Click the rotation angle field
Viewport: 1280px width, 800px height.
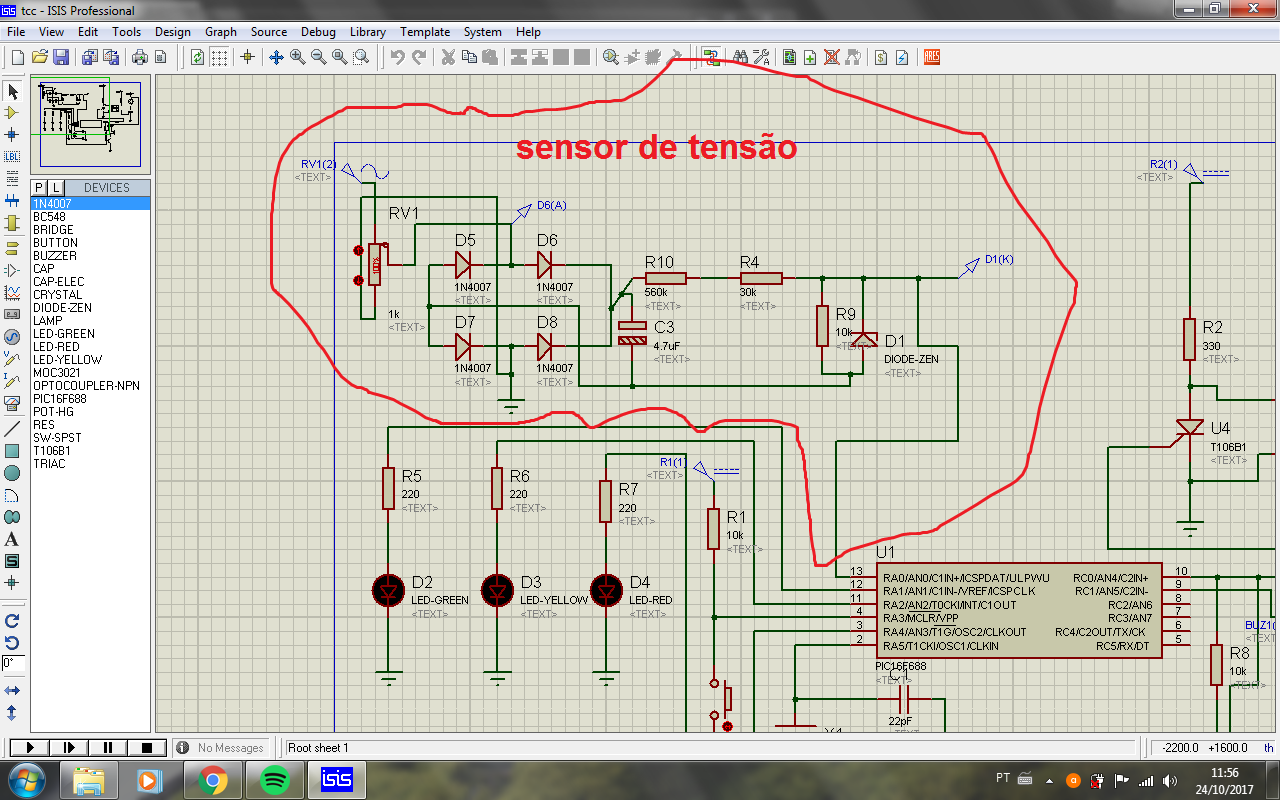tap(13, 664)
